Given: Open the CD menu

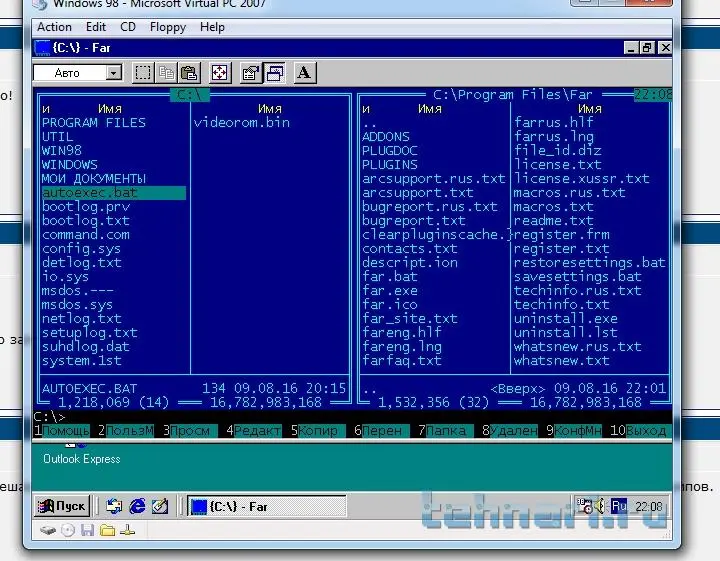Looking at the screenshot, I should pyautogui.click(x=128, y=27).
